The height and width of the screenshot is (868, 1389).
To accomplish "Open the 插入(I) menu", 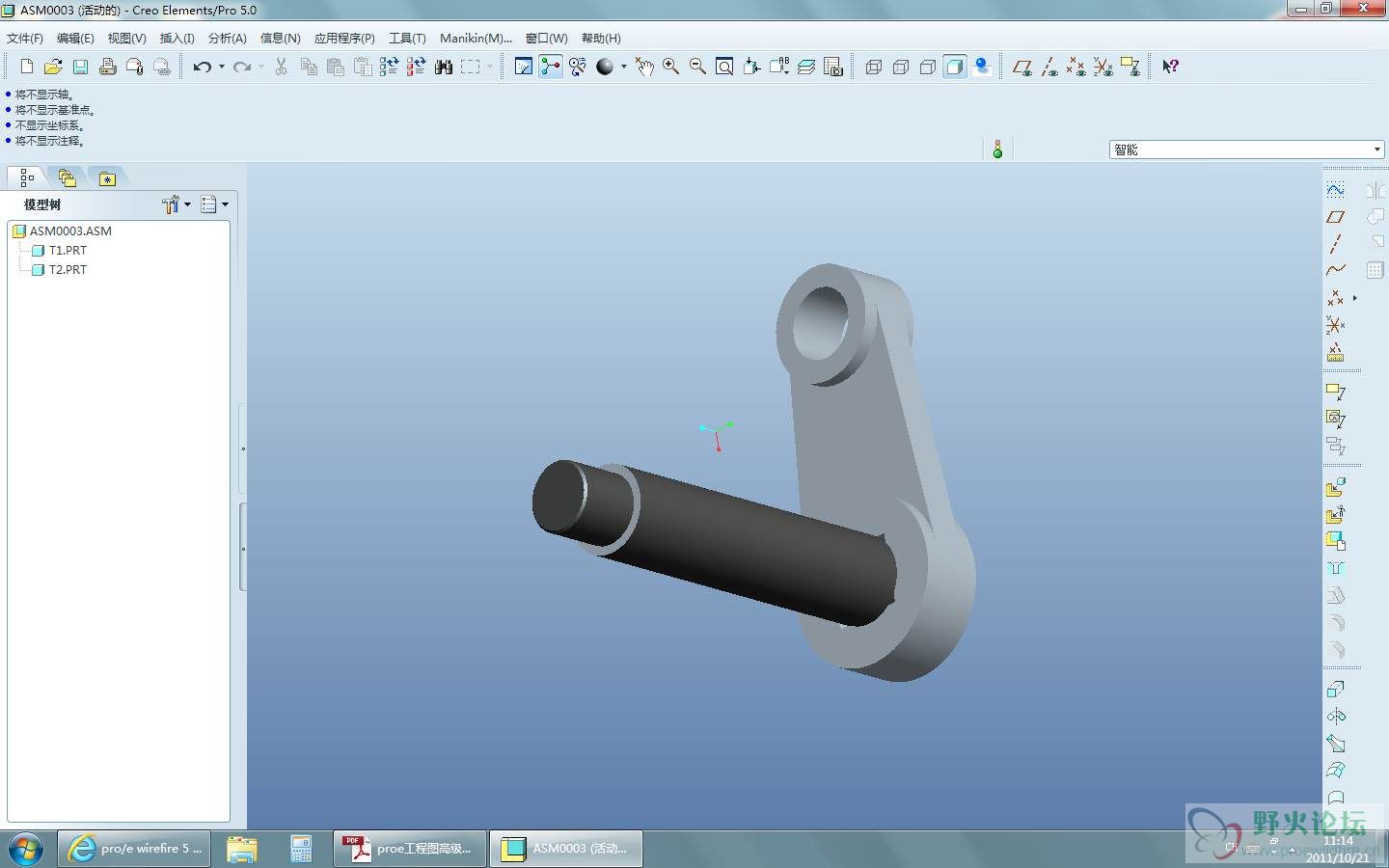I will click(177, 39).
